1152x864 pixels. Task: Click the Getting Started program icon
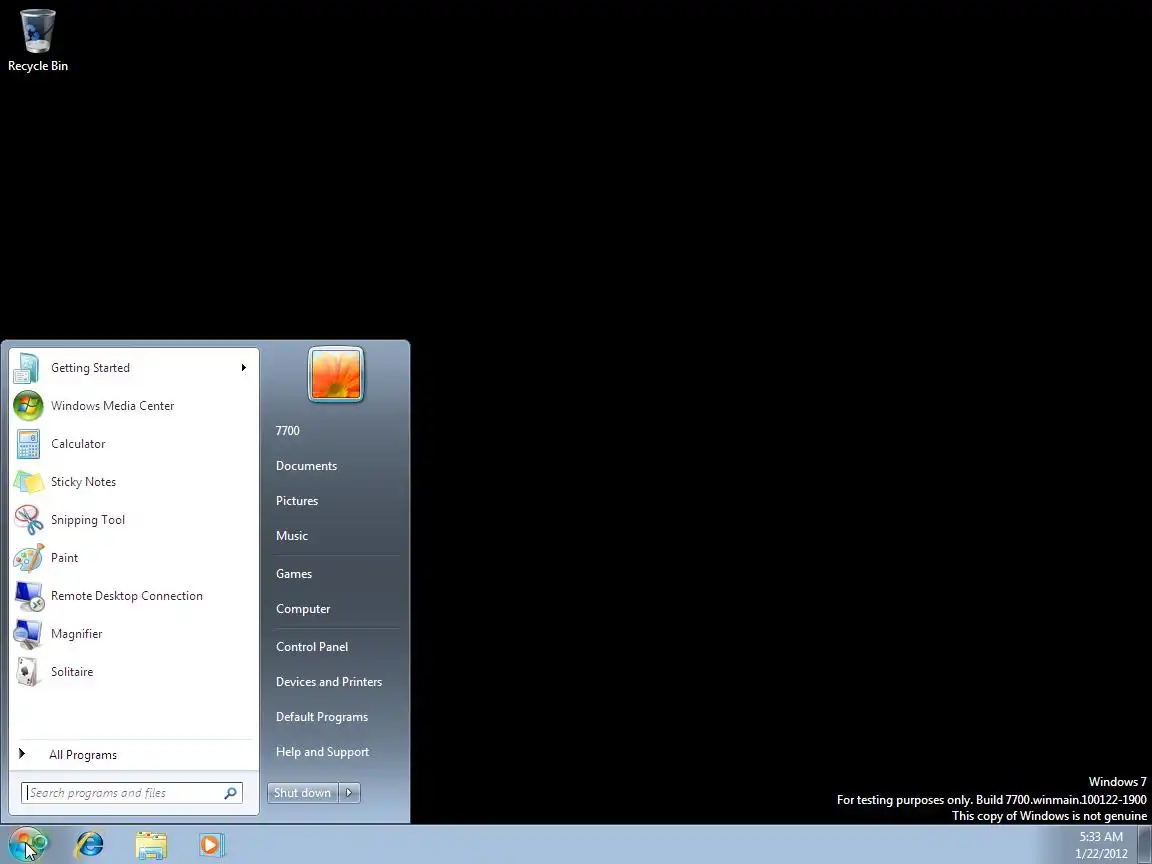point(28,368)
